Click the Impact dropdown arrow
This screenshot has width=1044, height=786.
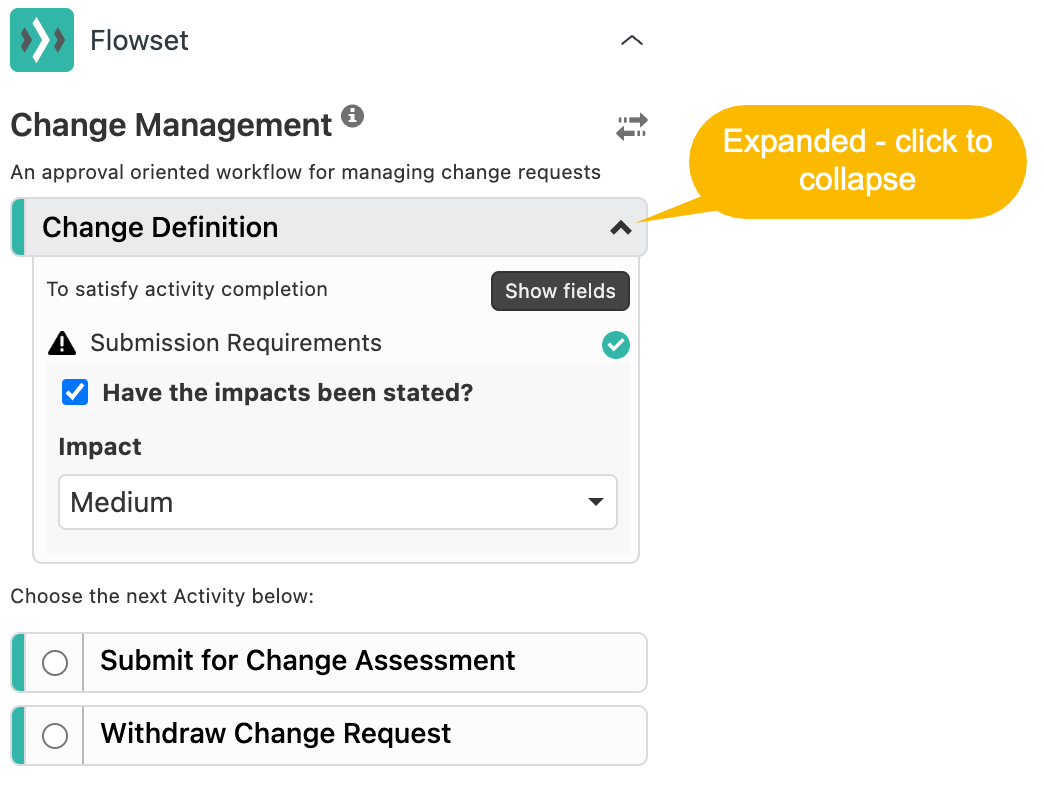click(x=596, y=502)
